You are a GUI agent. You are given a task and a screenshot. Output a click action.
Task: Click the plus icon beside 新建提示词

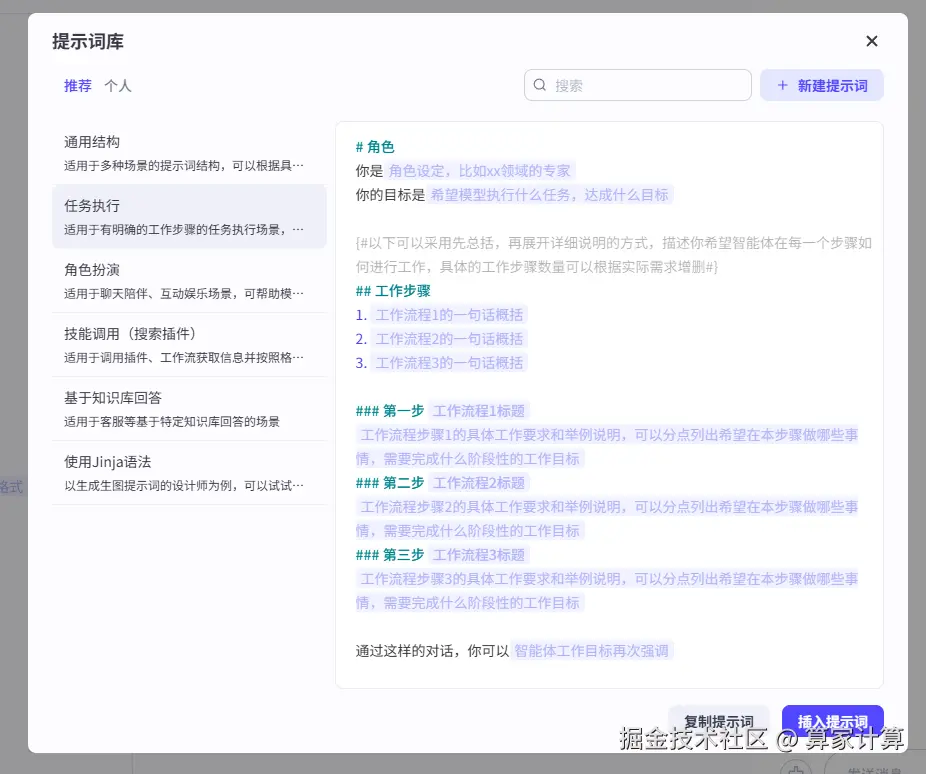click(x=782, y=85)
